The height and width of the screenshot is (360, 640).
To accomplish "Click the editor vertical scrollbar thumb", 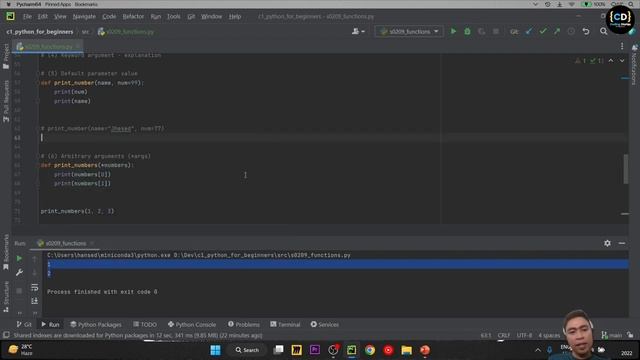I will (x=626, y=169).
